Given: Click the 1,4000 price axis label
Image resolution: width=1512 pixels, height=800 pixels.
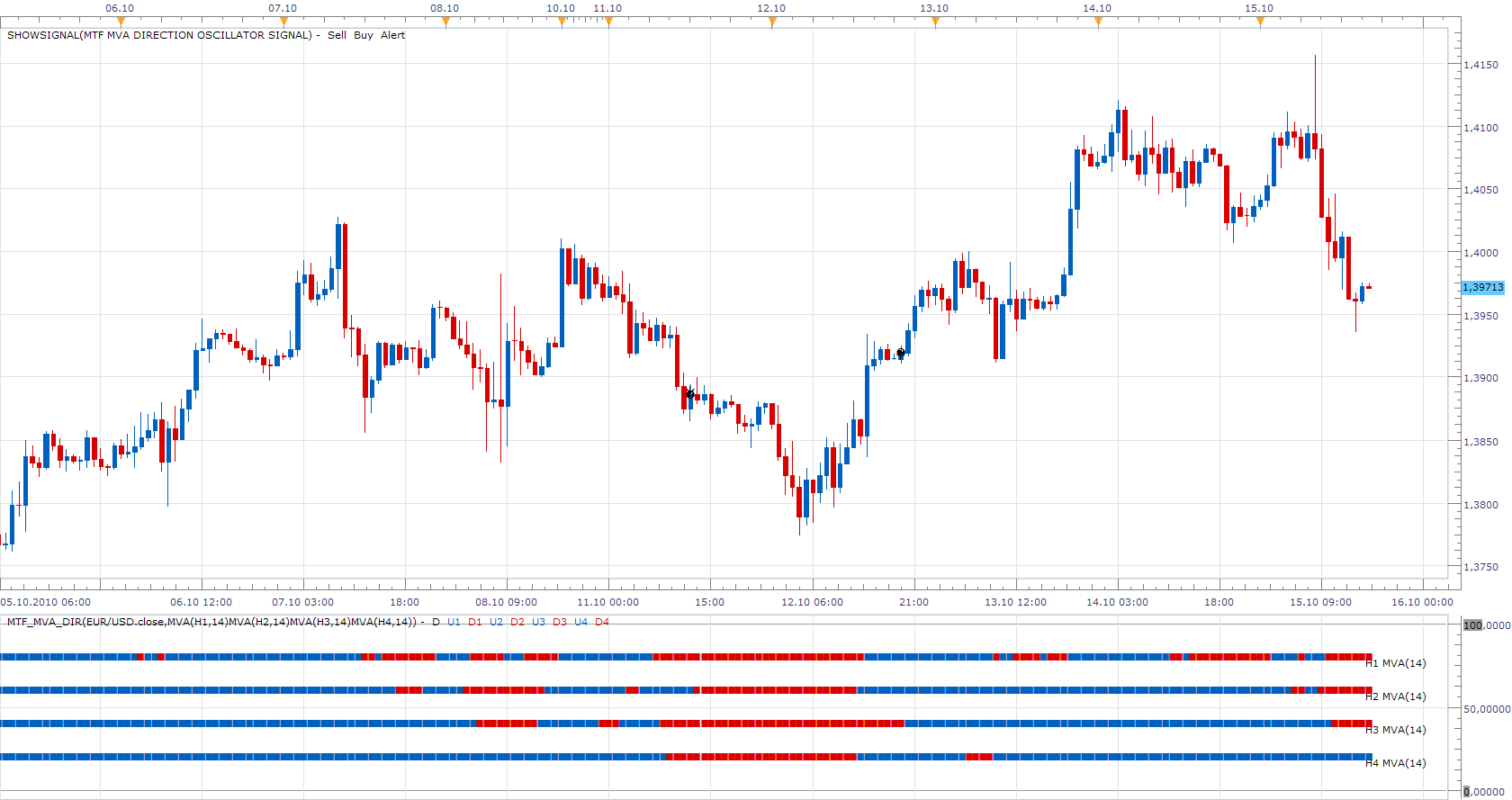Looking at the screenshot, I should point(1480,253).
